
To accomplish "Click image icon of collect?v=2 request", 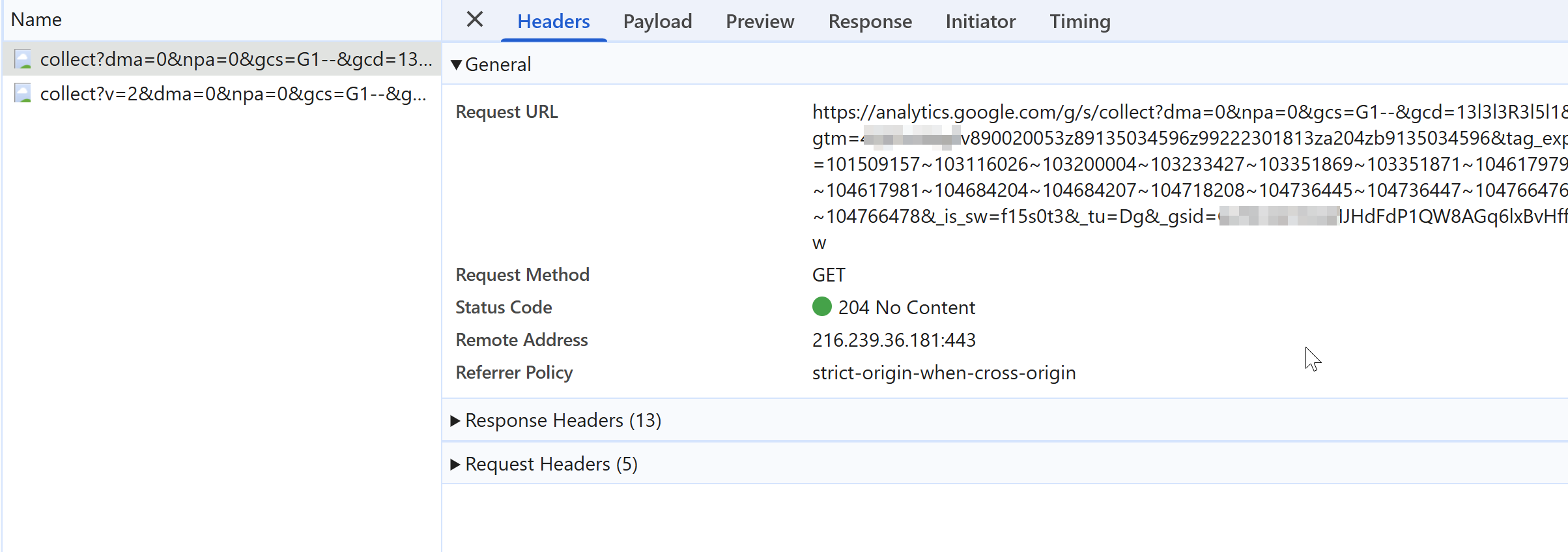I will [x=23, y=94].
